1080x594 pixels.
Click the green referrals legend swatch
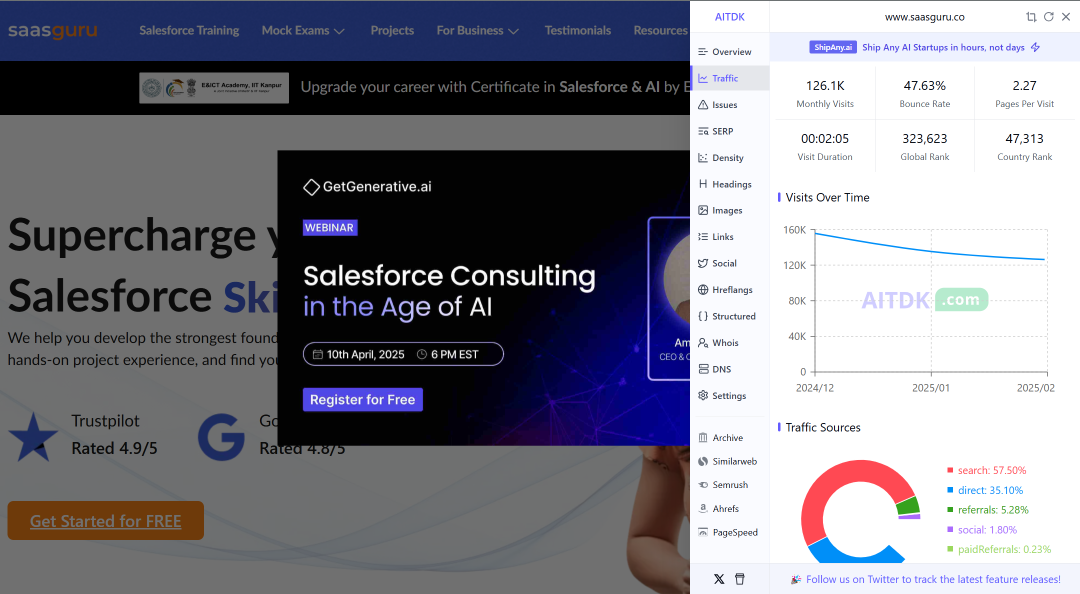click(950, 510)
